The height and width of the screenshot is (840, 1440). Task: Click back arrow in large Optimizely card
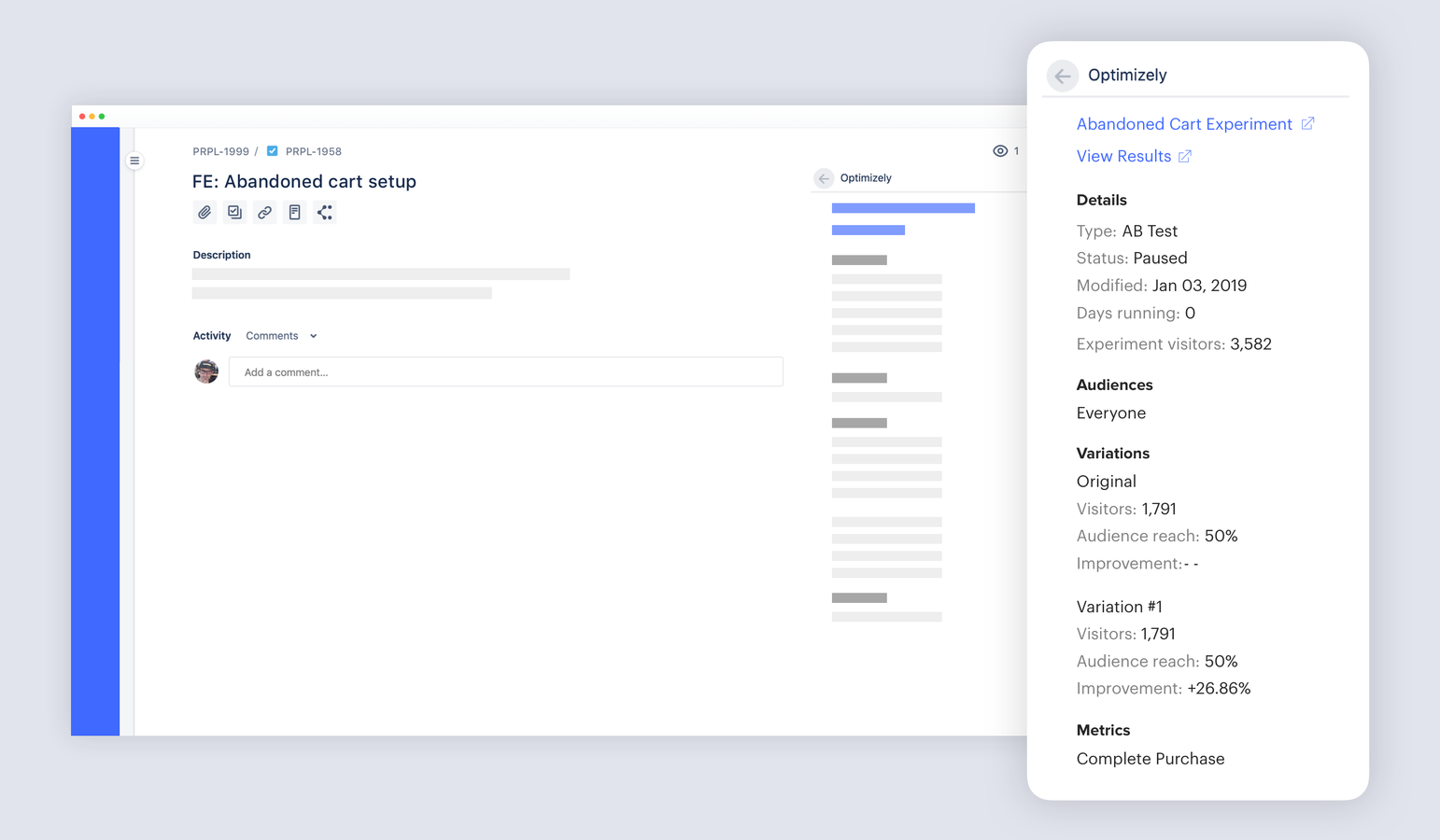(x=1063, y=76)
